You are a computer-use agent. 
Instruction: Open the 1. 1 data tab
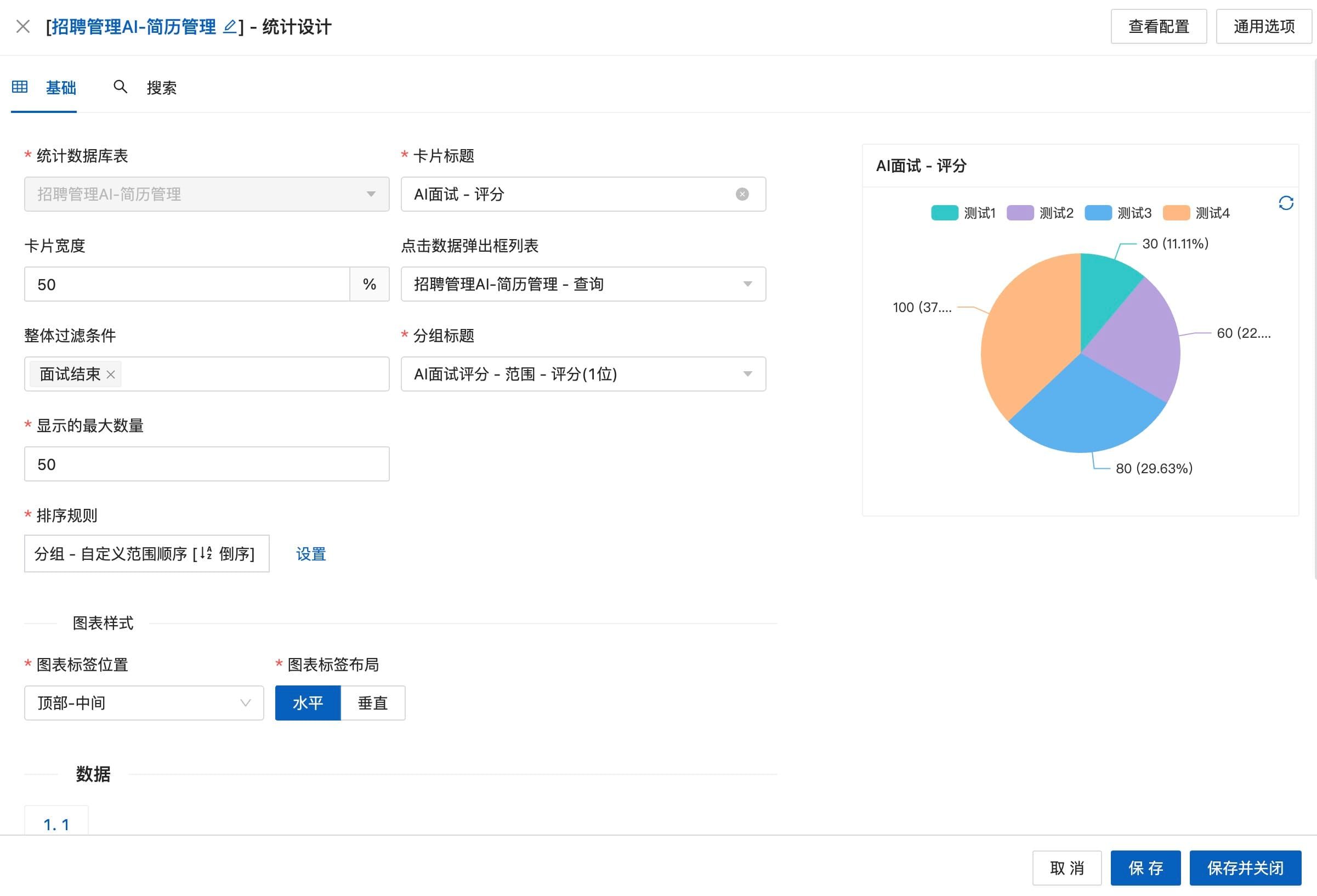[x=56, y=822]
